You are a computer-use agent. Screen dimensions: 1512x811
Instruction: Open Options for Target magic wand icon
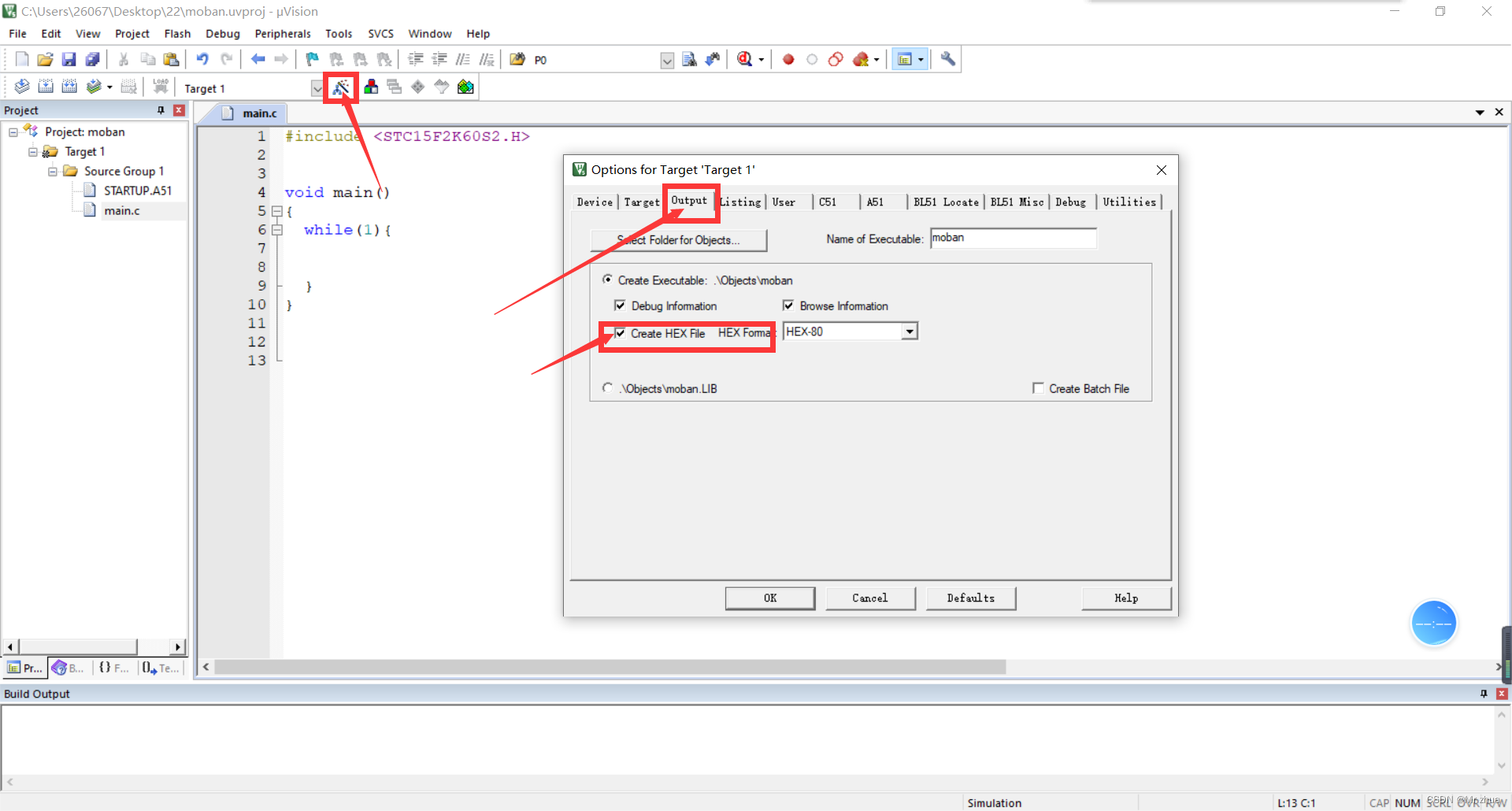pyautogui.click(x=340, y=87)
